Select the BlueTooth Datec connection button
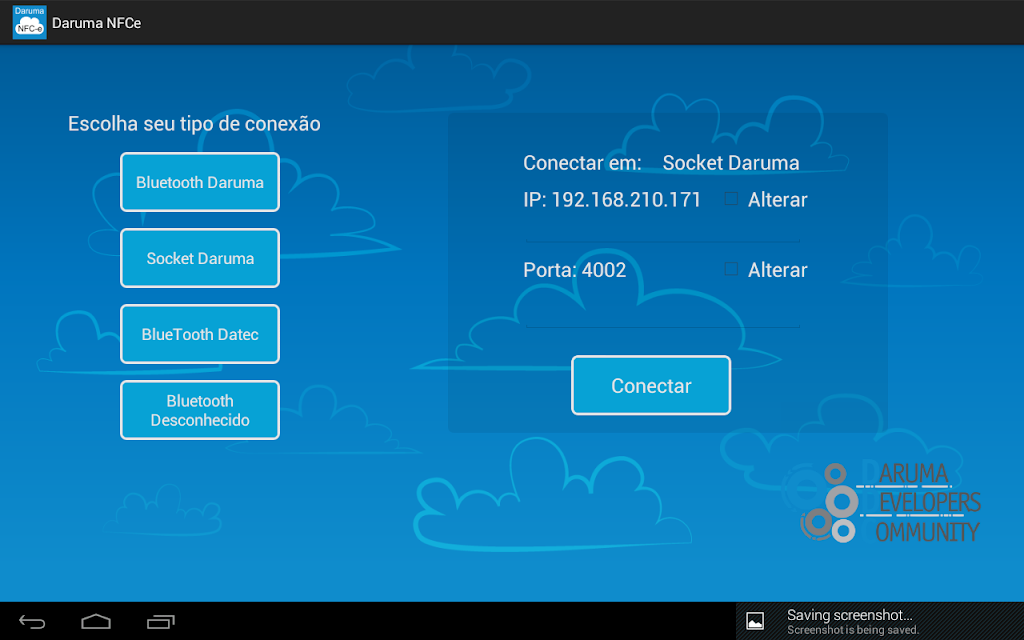 tap(200, 334)
